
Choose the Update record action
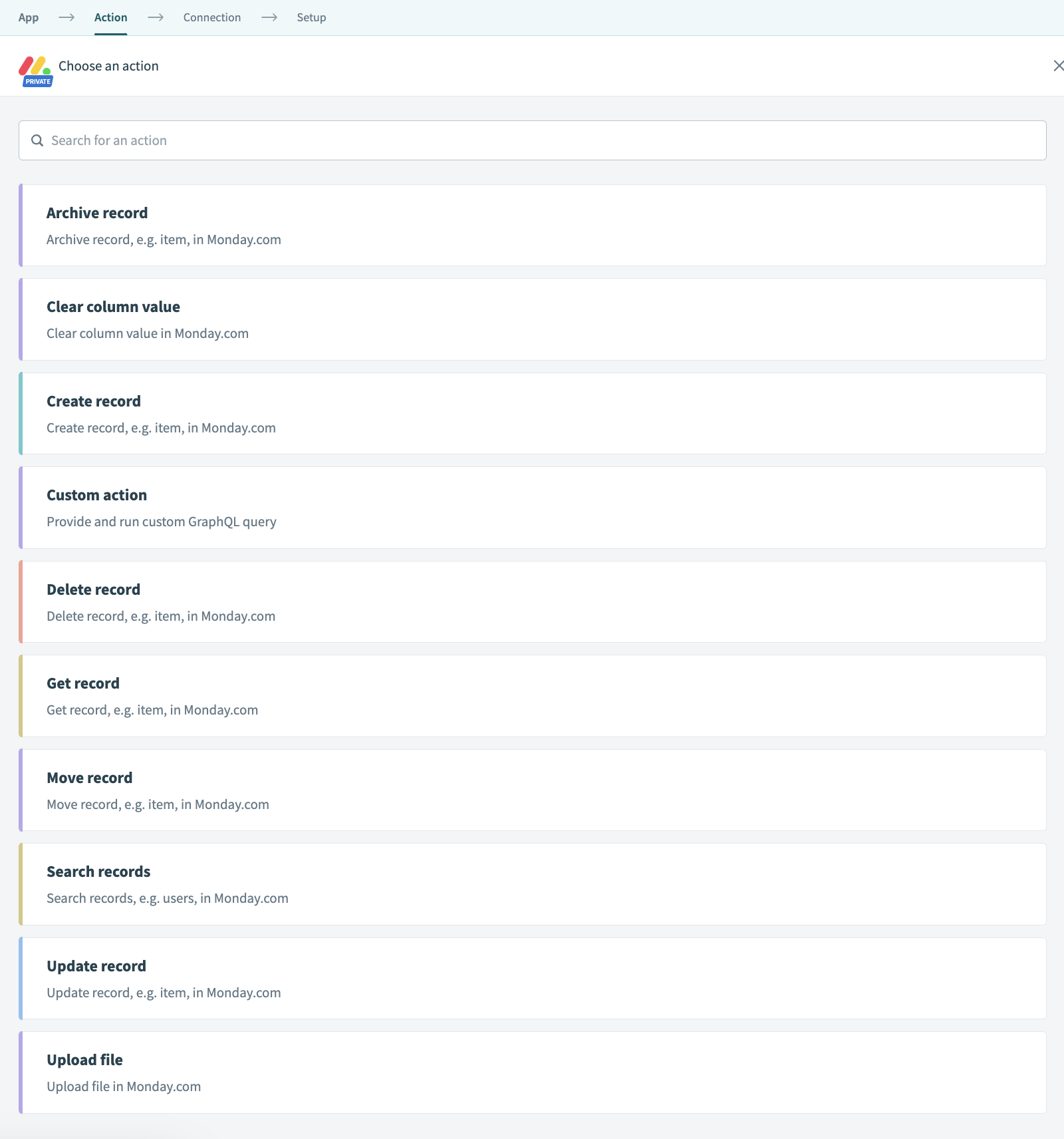pyautogui.click(x=532, y=979)
